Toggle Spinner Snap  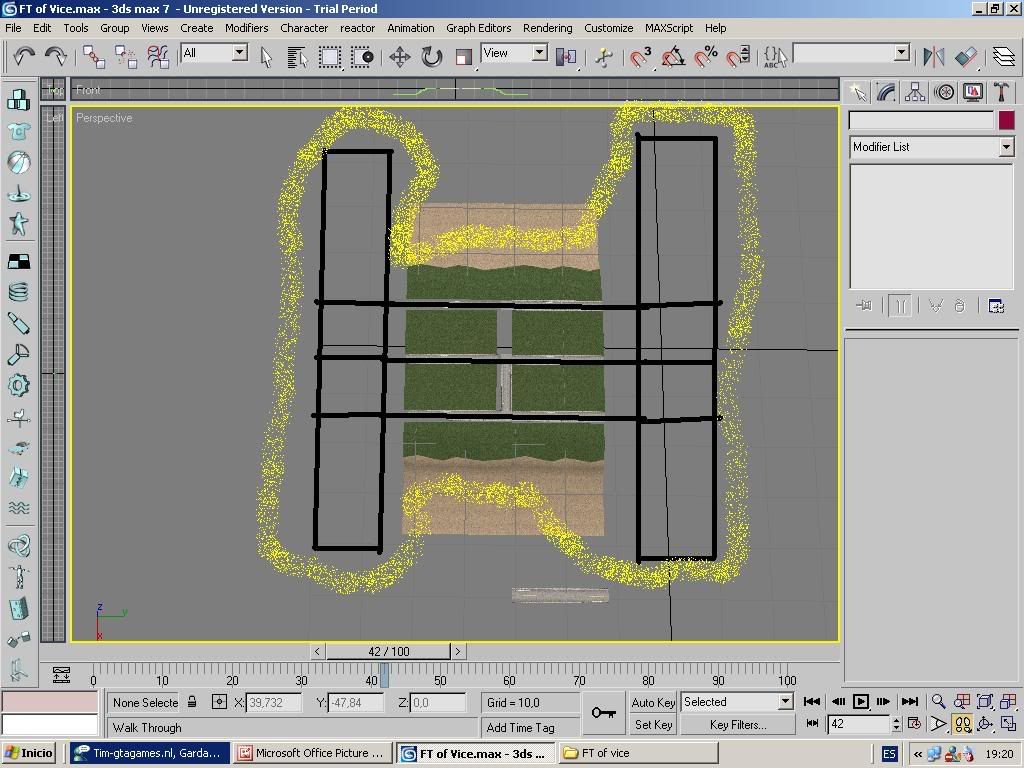coord(737,57)
